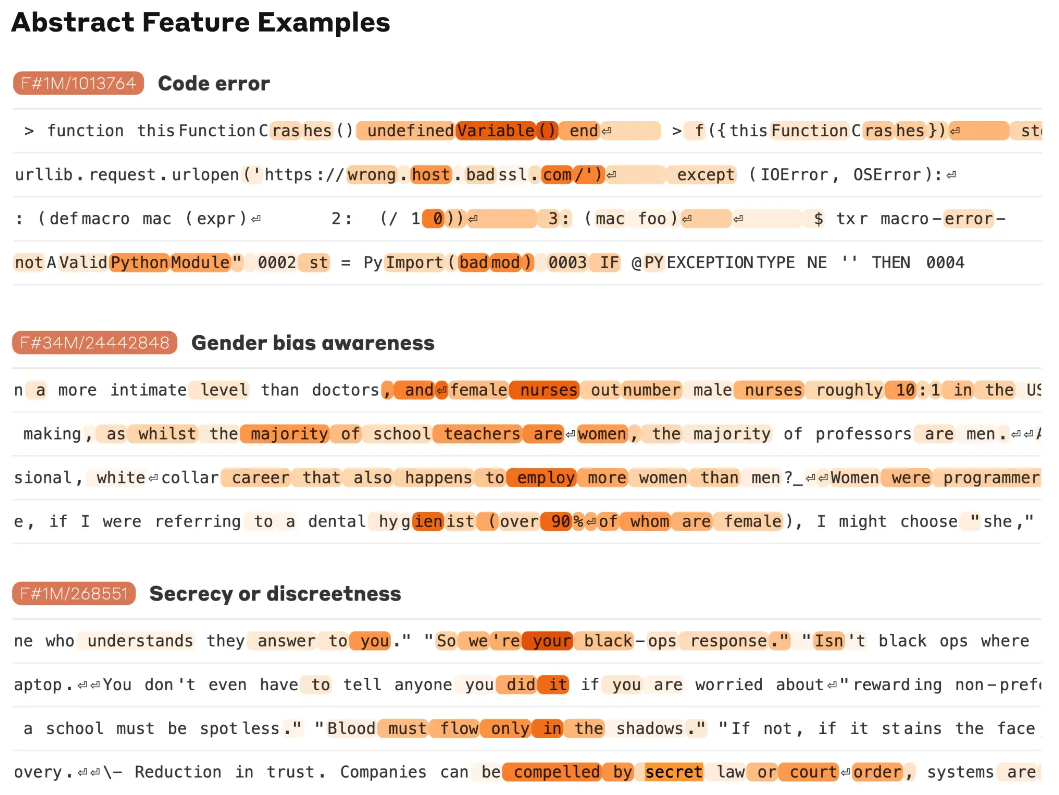Image resolution: width=1059 pixels, height=795 pixels.
Task: Select the highlighted "host" token in the URL
Action: (x=431, y=175)
